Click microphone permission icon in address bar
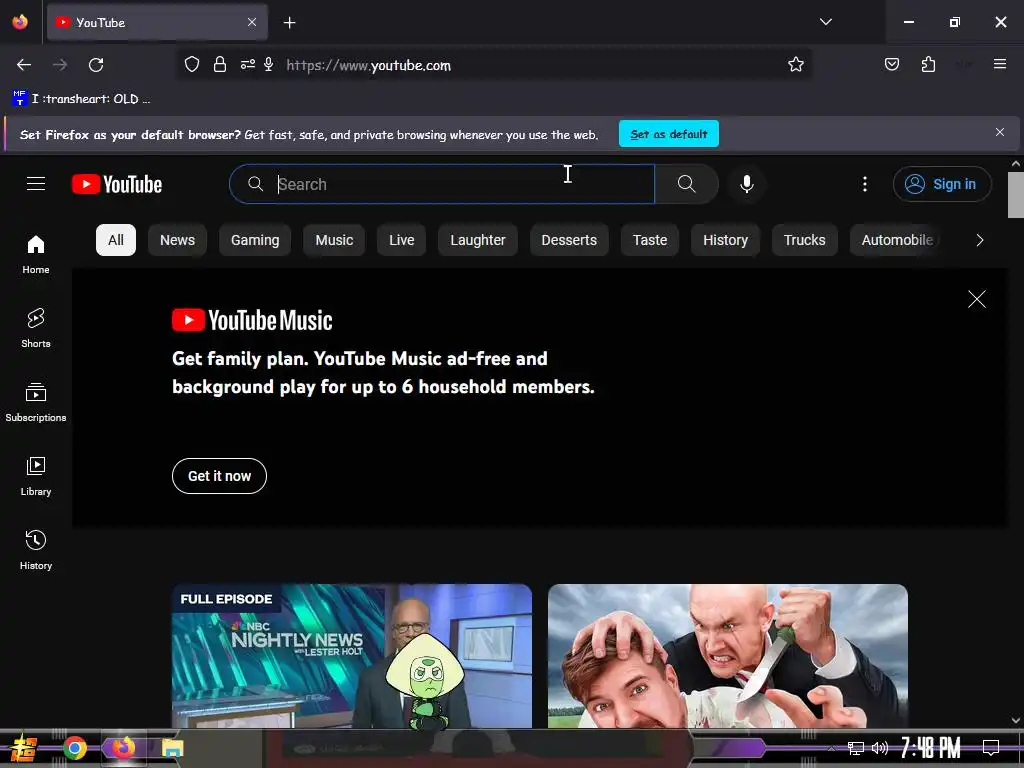Image resolution: width=1024 pixels, height=768 pixels. coord(268,65)
